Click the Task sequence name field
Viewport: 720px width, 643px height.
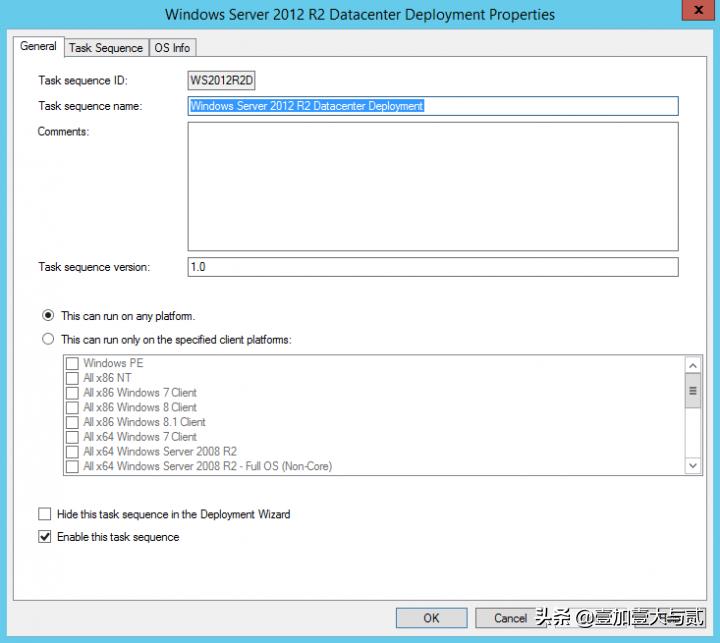[433, 106]
